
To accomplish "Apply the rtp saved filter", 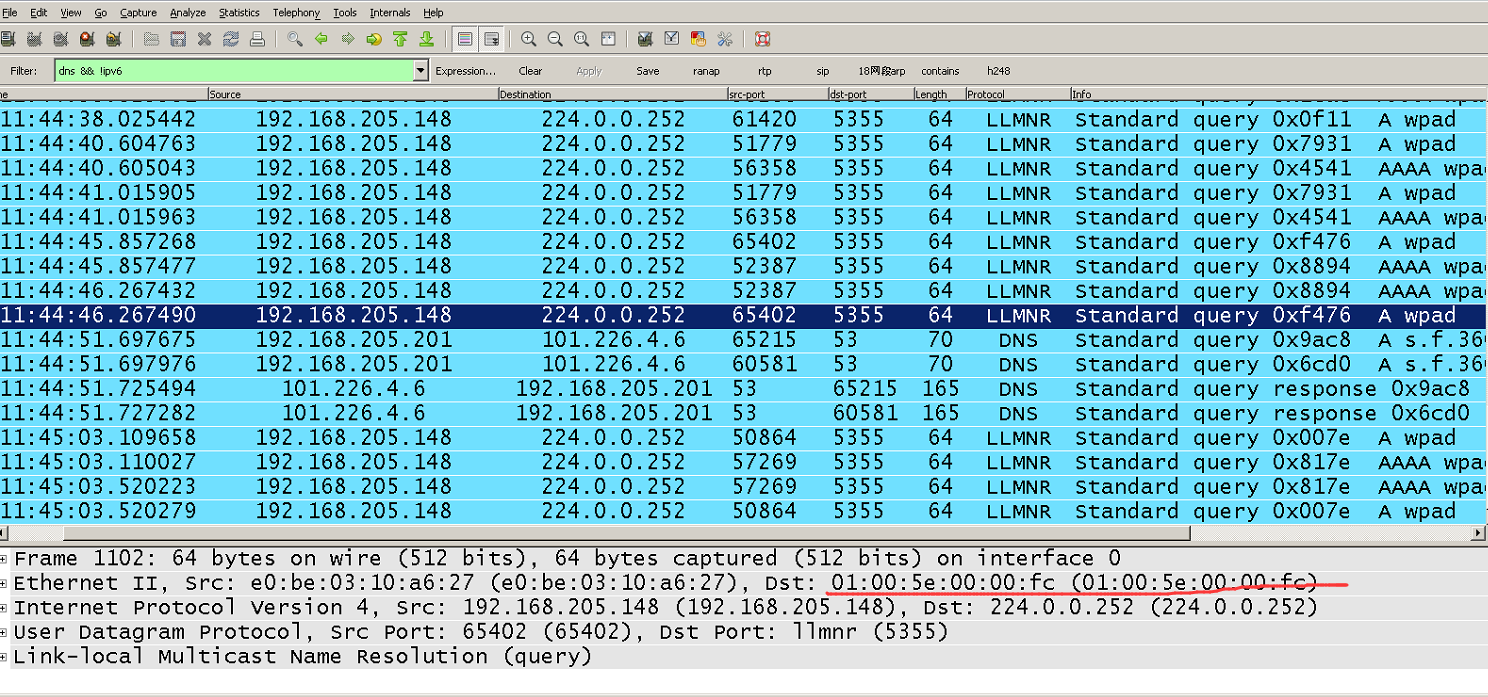I will tap(765, 71).
